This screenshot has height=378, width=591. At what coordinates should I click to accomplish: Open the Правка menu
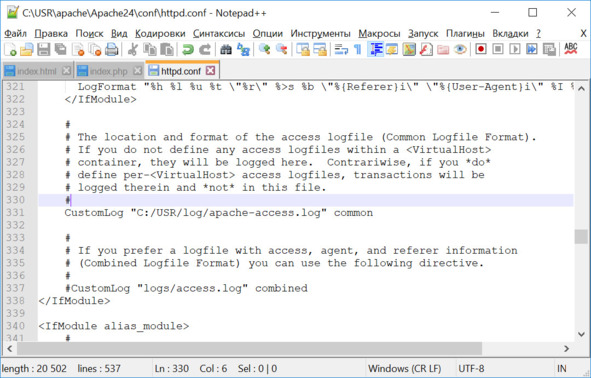(51, 34)
